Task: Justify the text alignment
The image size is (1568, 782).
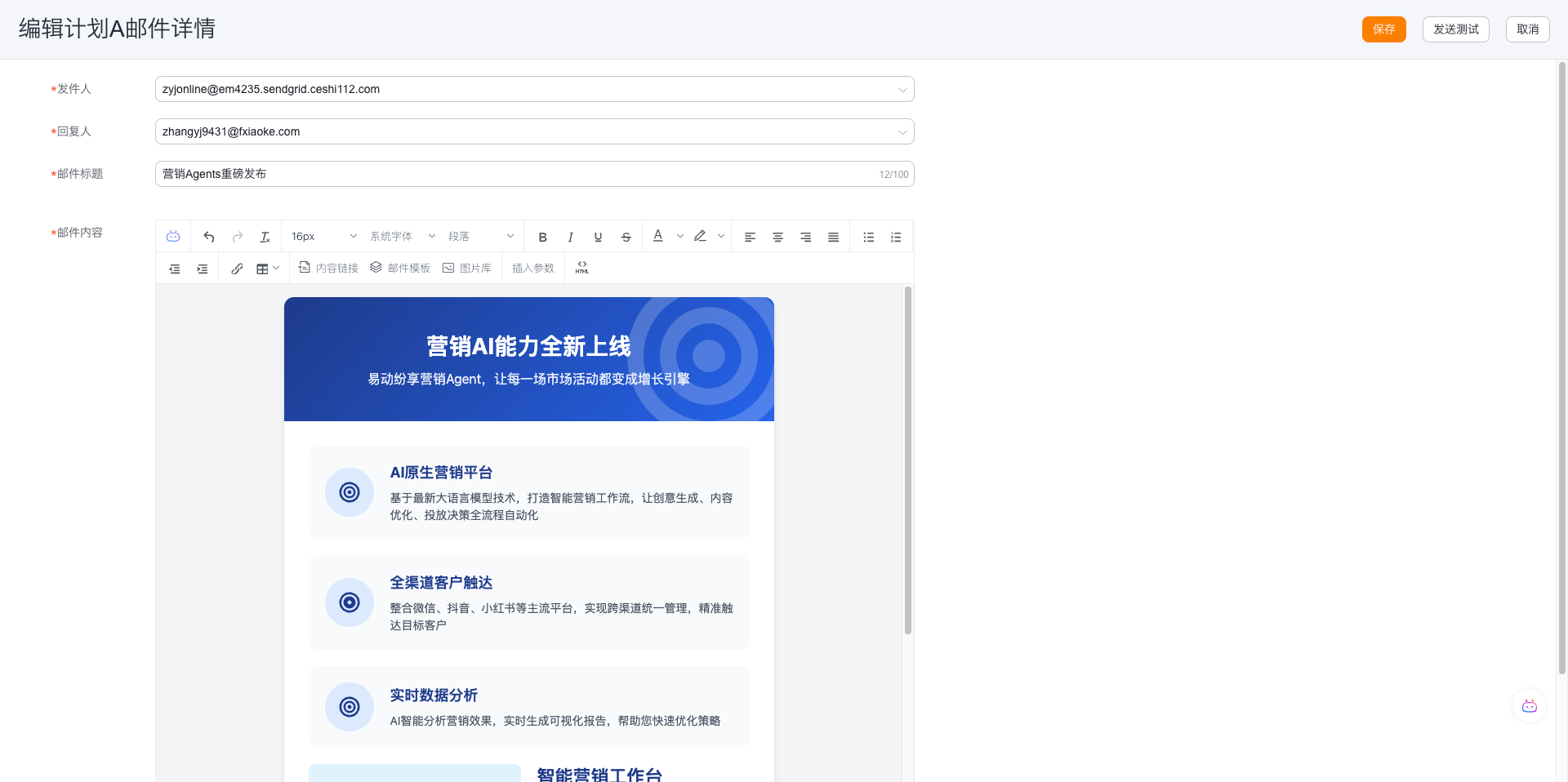Action: pos(833,237)
